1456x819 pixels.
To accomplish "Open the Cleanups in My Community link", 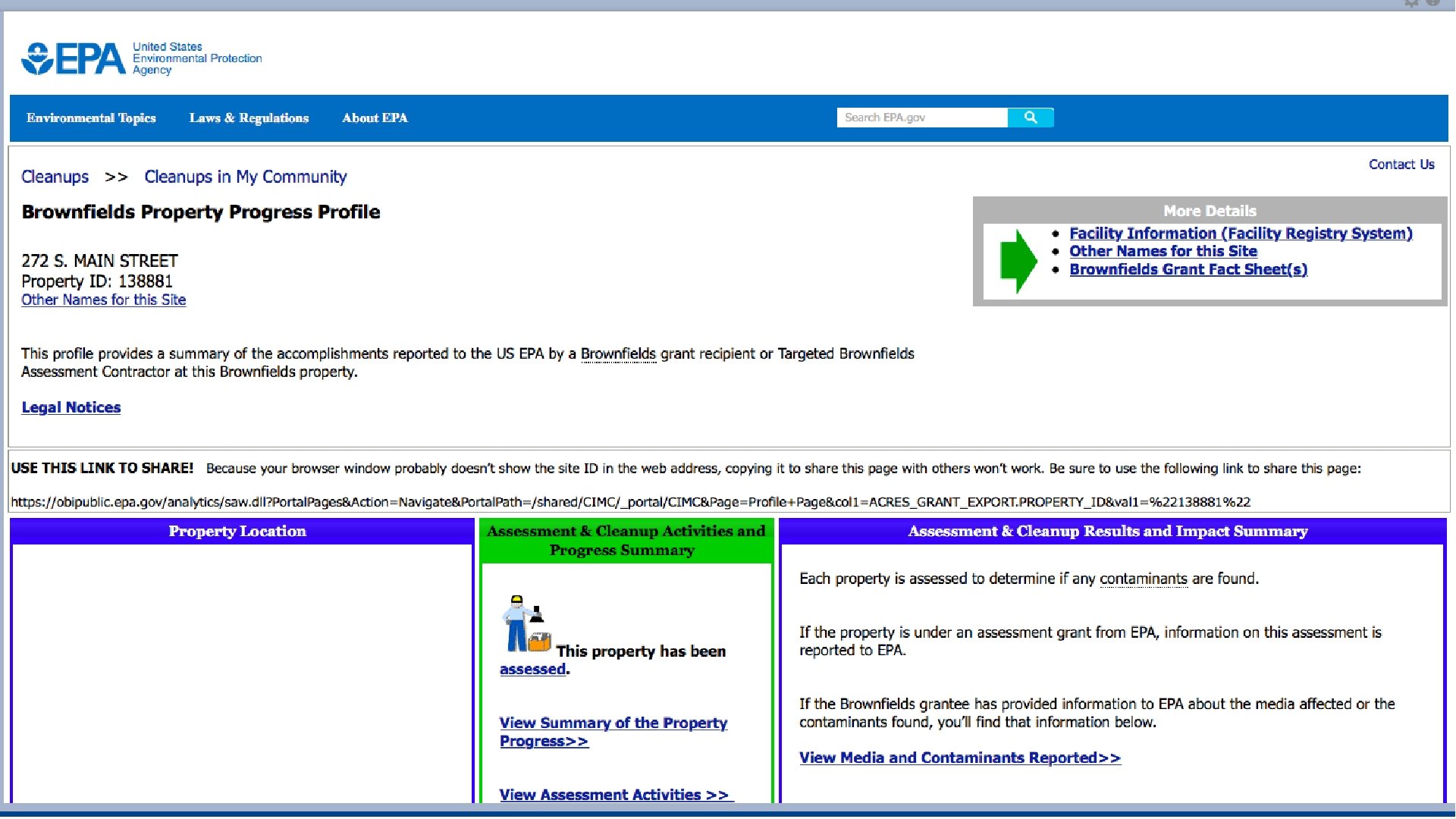I will click(x=246, y=177).
